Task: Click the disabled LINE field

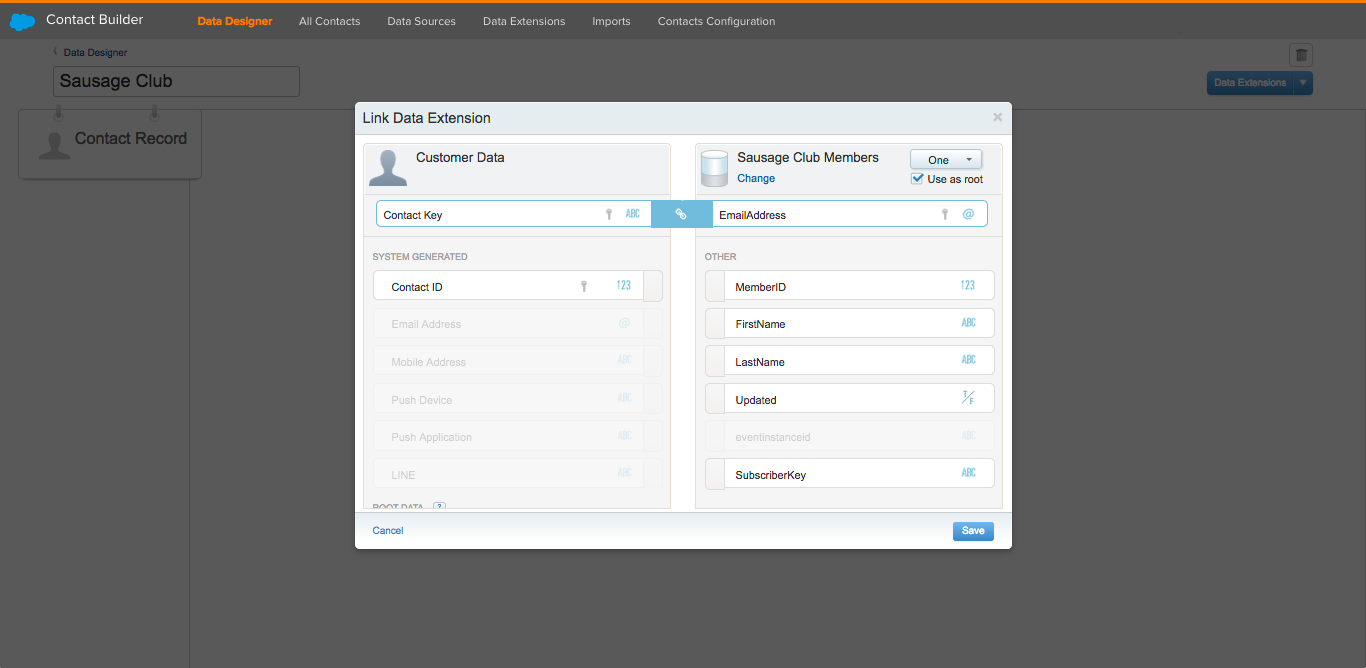Action: point(508,474)
